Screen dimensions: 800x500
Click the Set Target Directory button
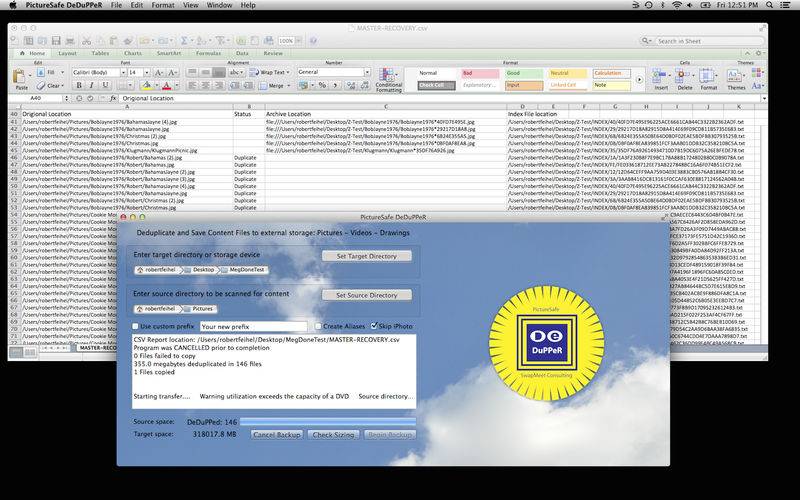pyautogui.click(x=367, y=256)
